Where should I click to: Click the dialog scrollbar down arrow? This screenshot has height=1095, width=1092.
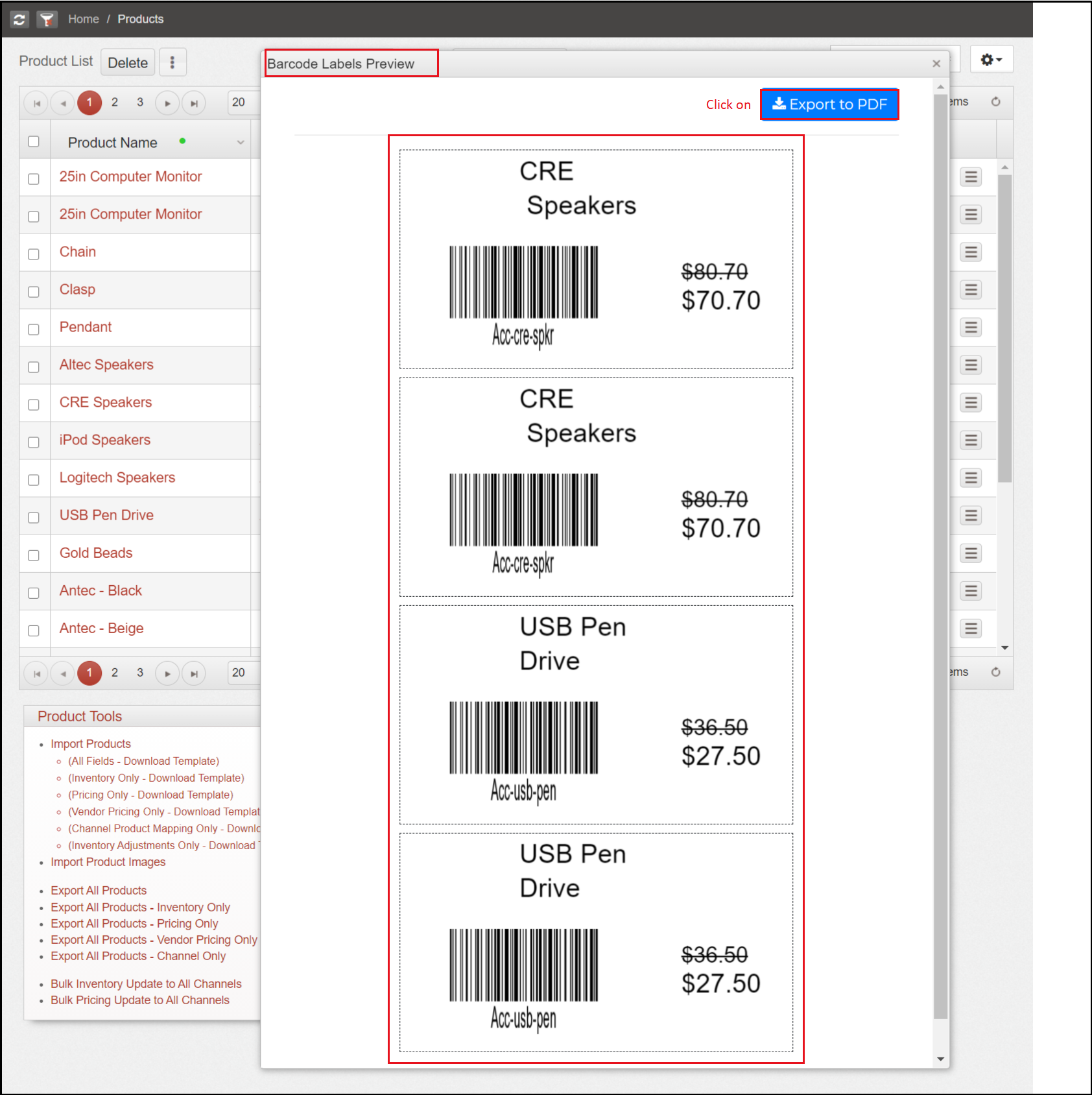[x=941, y=1059]
